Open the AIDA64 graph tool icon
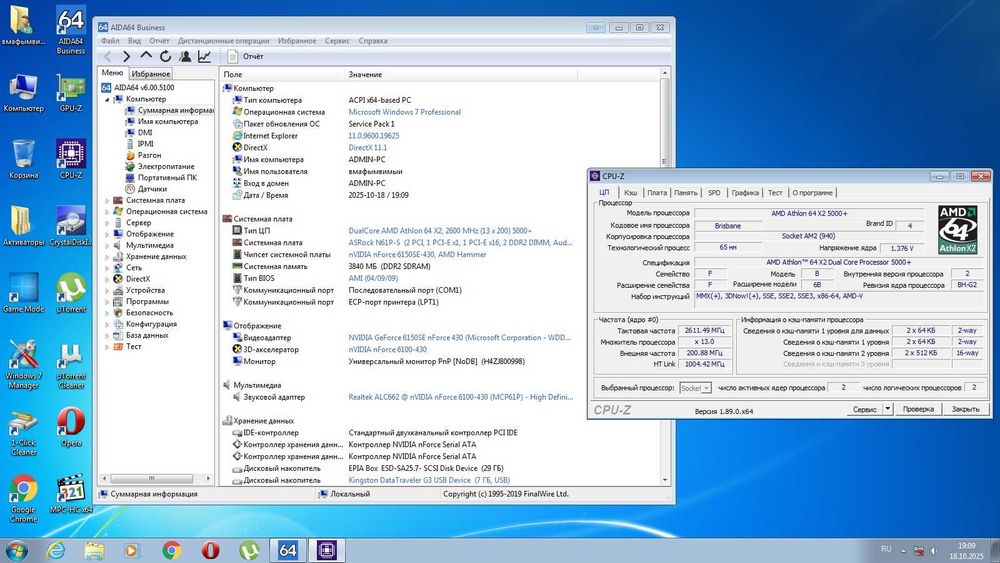Image resolution: width=1000 pixels, height=563 pixels. click(x=204, y=57)
